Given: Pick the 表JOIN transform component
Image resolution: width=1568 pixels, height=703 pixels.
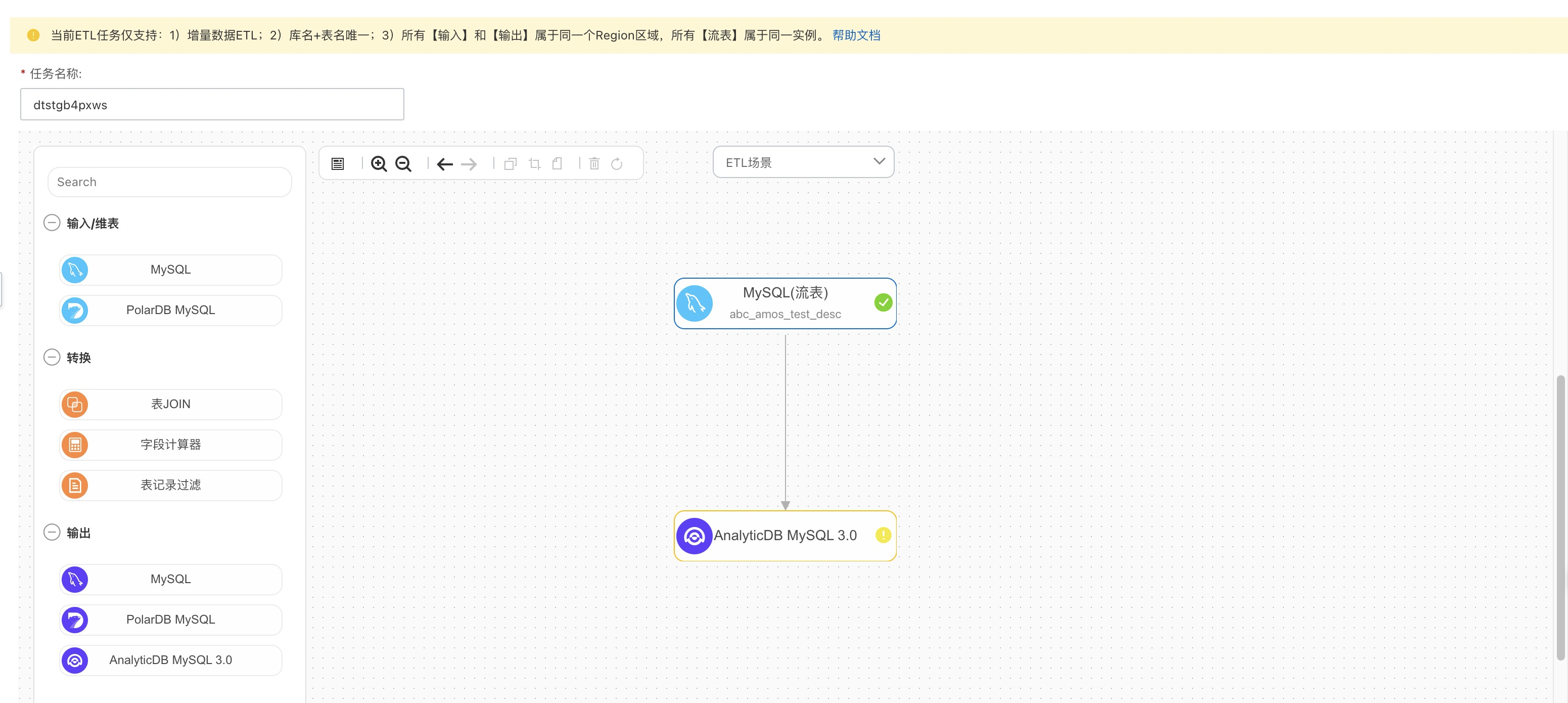Looking at the screenshot, I should 170,404.
